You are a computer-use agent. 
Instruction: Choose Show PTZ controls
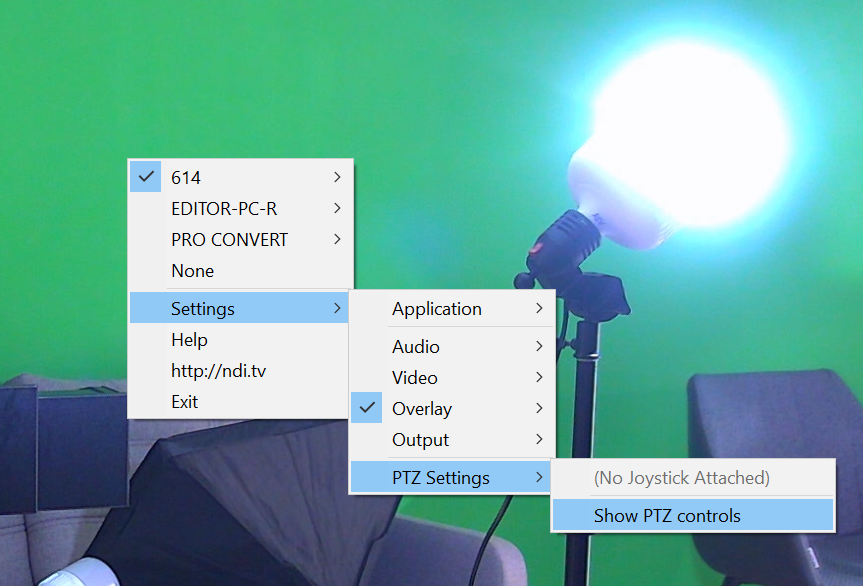(667, 515)
